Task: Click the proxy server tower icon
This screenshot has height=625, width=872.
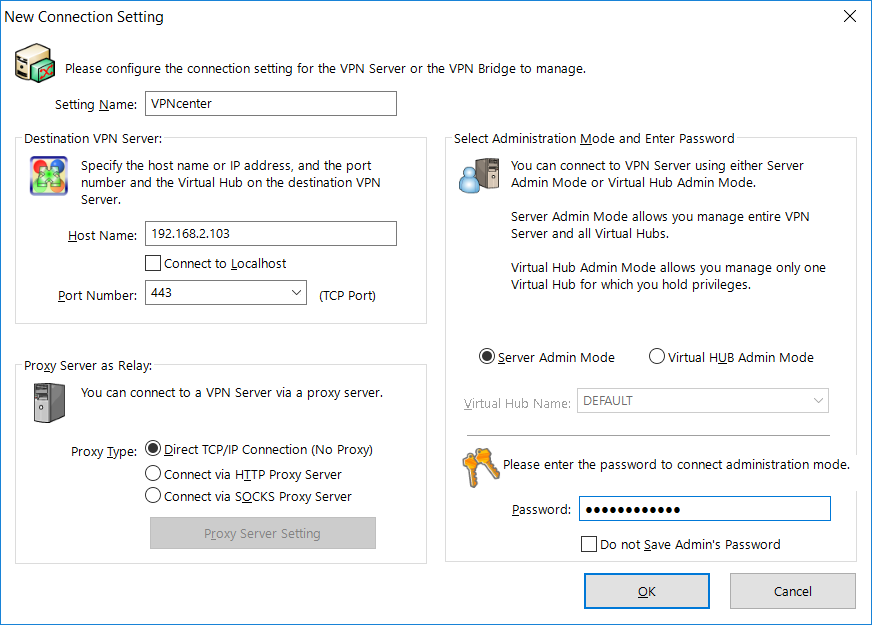Action: pyautogui.click(x=49, y=403)
